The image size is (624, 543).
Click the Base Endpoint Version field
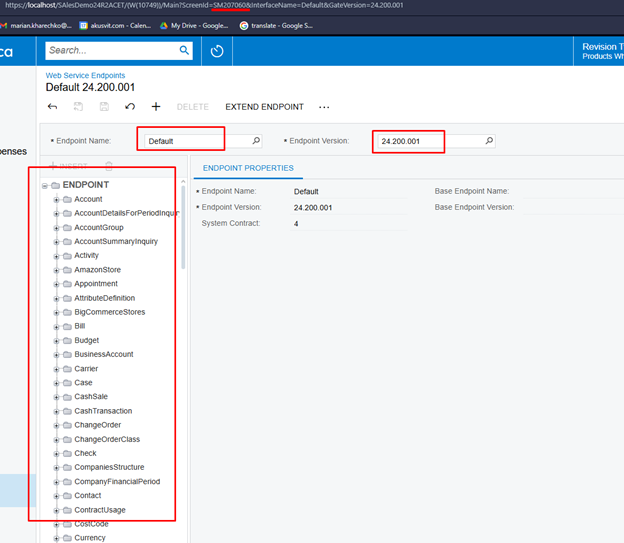point(573,207)
